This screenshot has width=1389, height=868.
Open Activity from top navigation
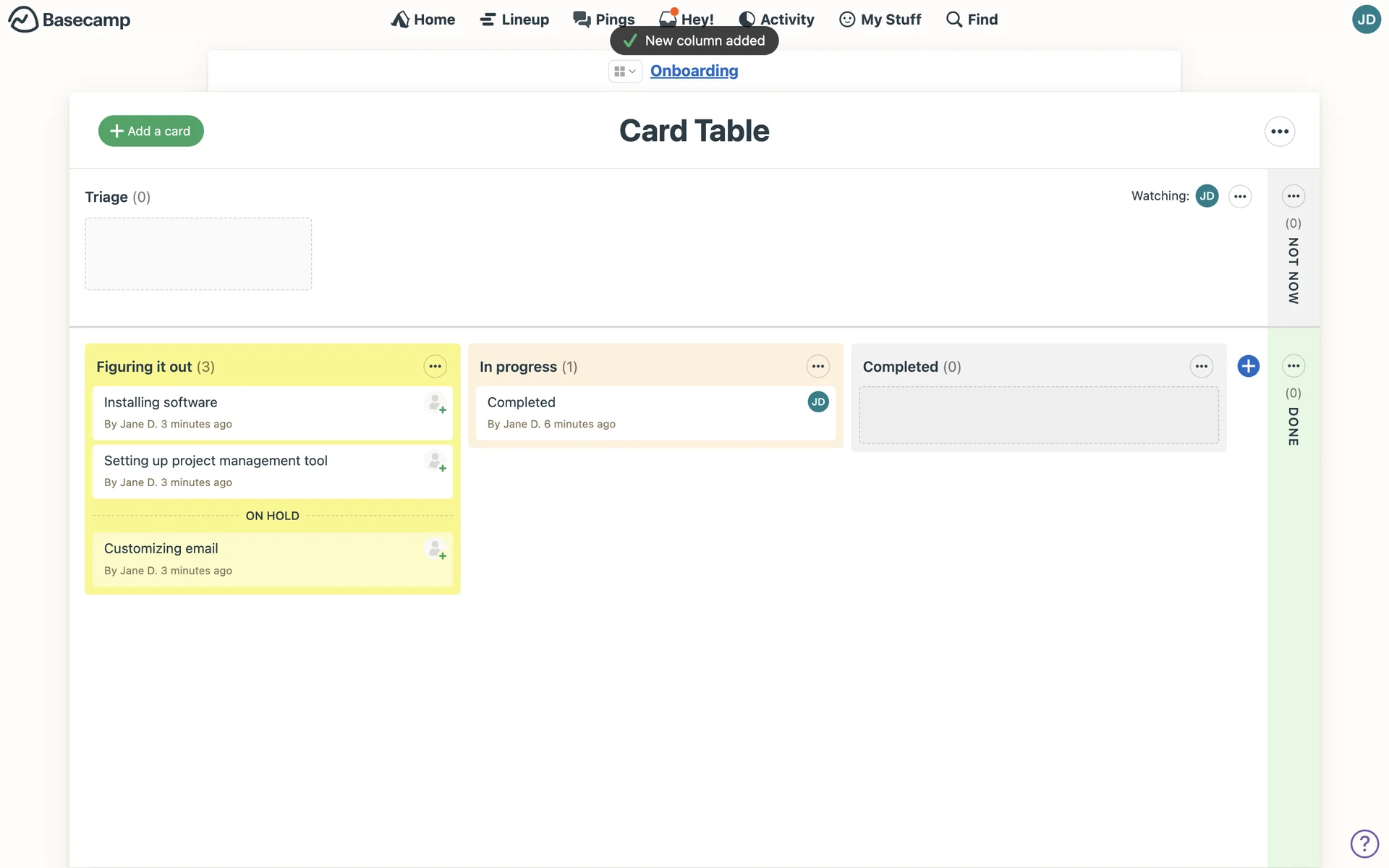point(776,20)
